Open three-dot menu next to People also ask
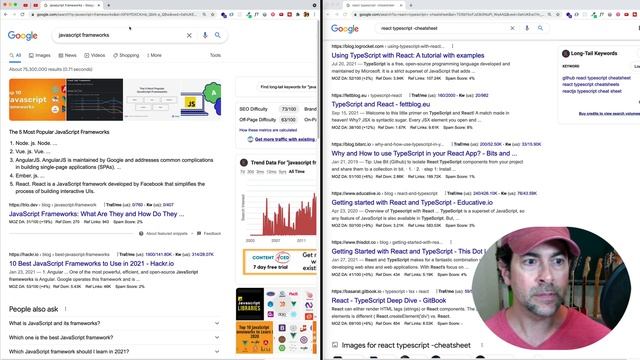 65,309
